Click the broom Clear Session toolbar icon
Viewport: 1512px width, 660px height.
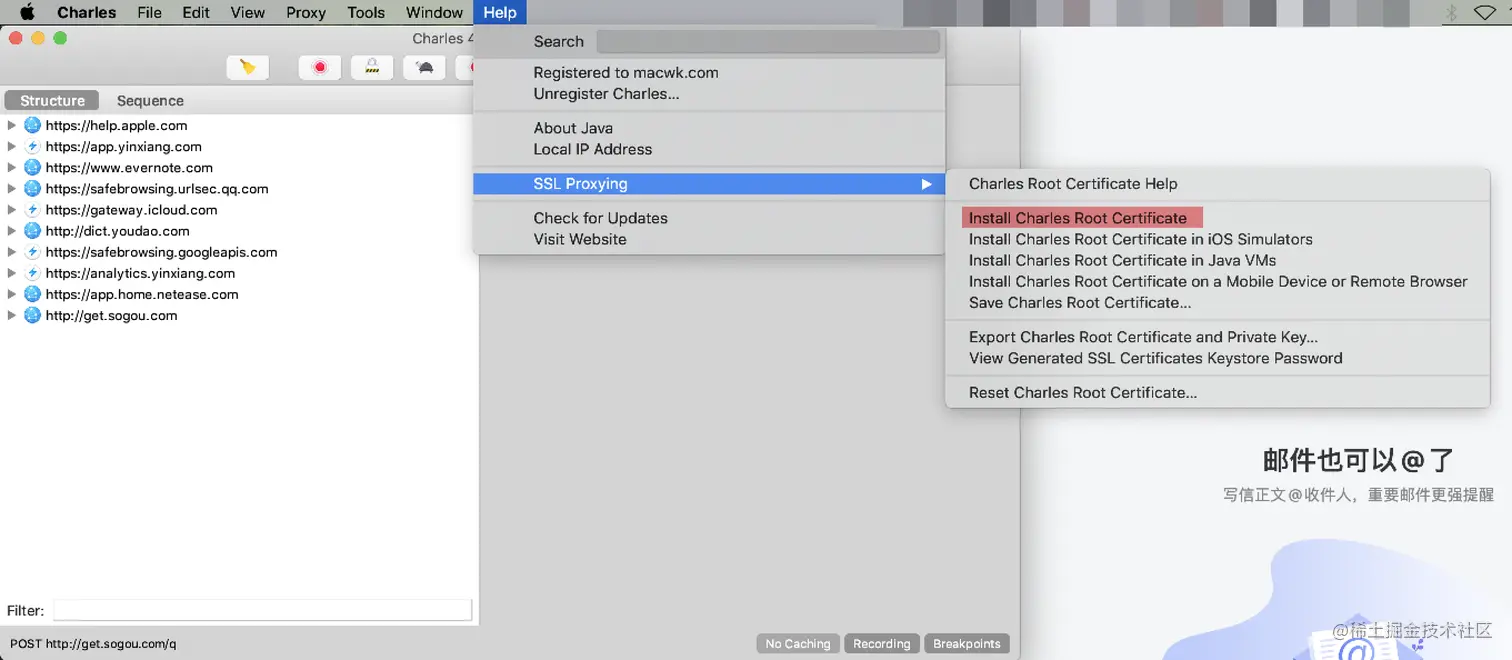(247, 67)
